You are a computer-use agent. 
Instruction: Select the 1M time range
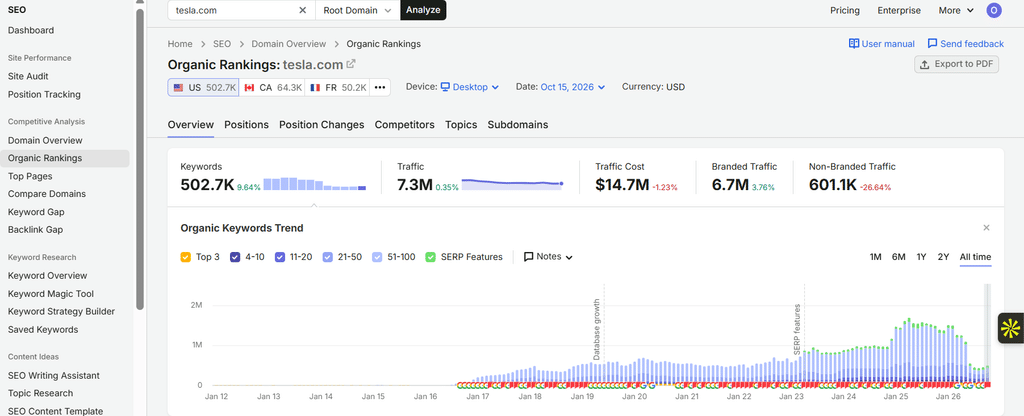(x=876, y=257)
